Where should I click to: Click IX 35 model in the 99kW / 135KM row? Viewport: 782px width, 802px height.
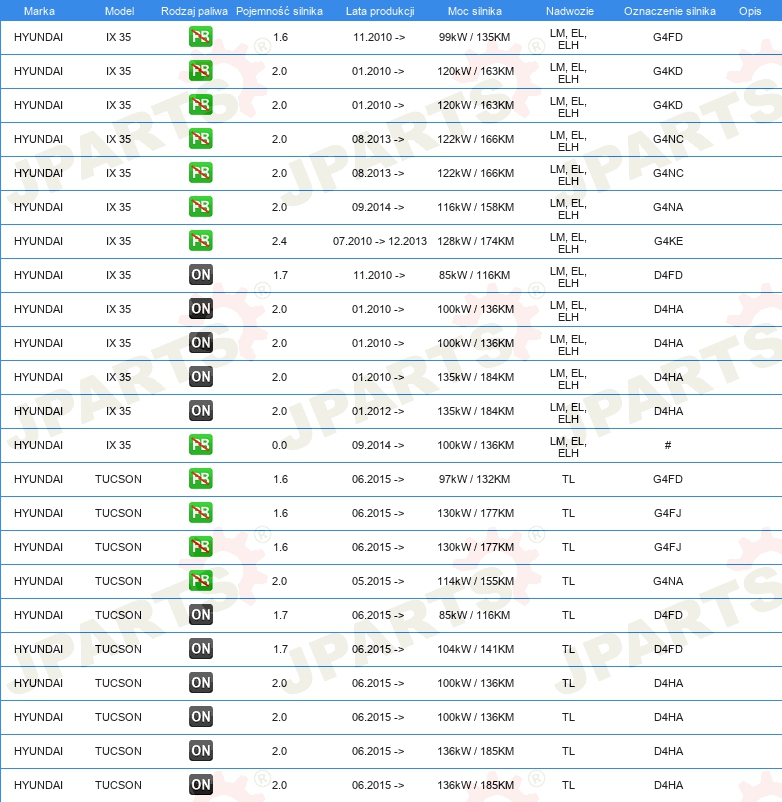pos(118,37)
